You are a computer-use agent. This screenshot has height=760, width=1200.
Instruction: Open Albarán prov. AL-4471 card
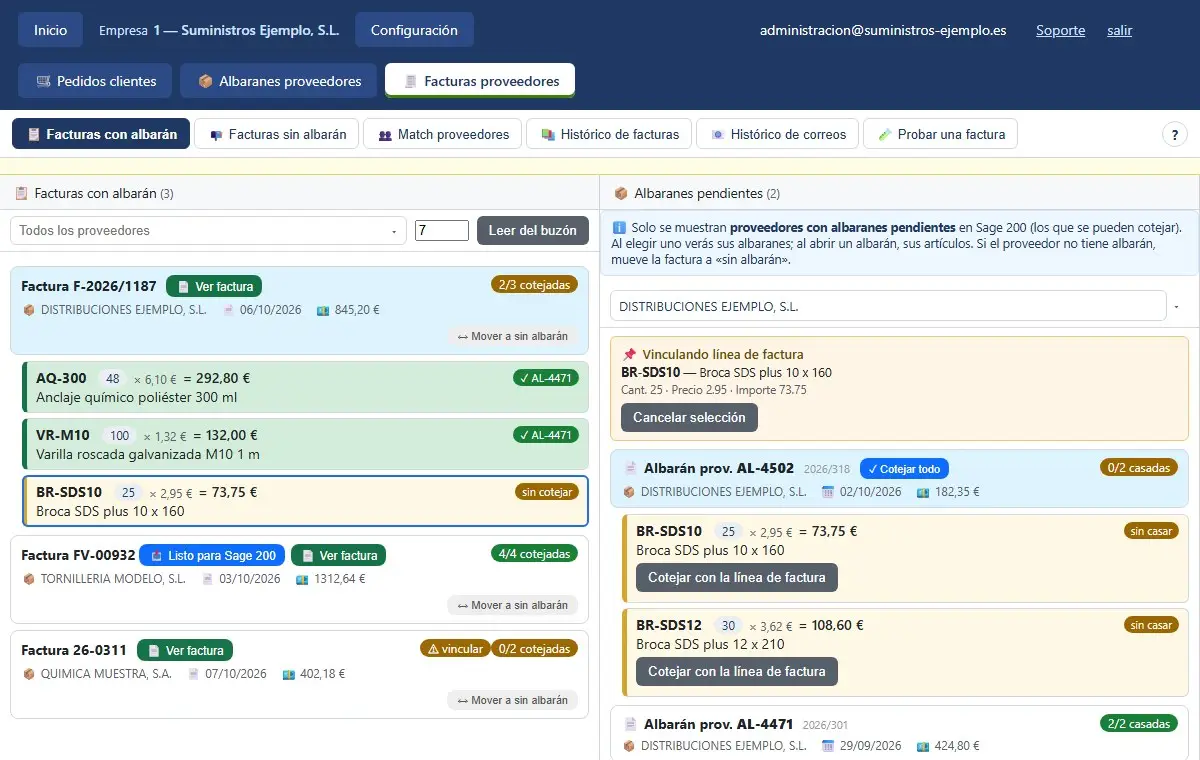click(899, 733)
